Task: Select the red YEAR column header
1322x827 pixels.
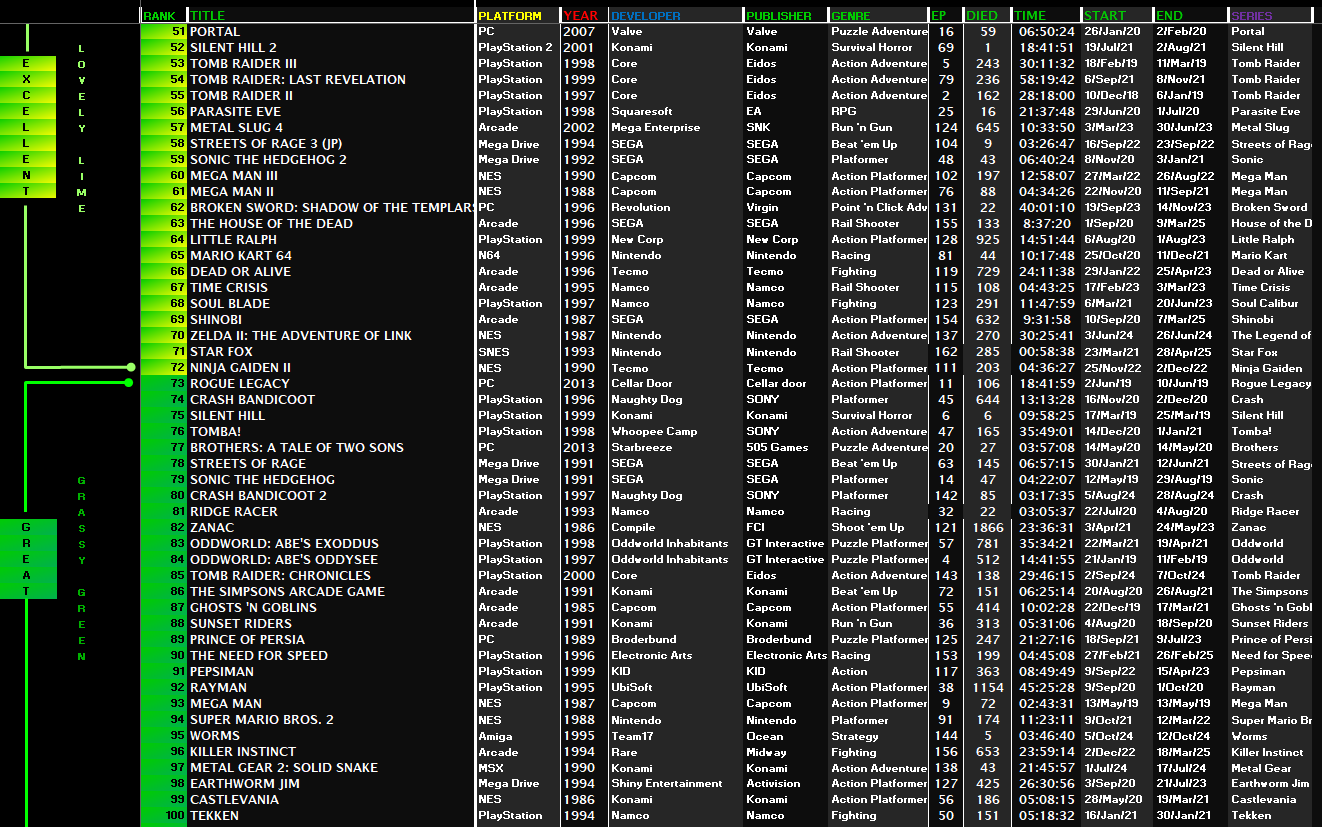Action: pyautogui.click(x=583, y=15)
